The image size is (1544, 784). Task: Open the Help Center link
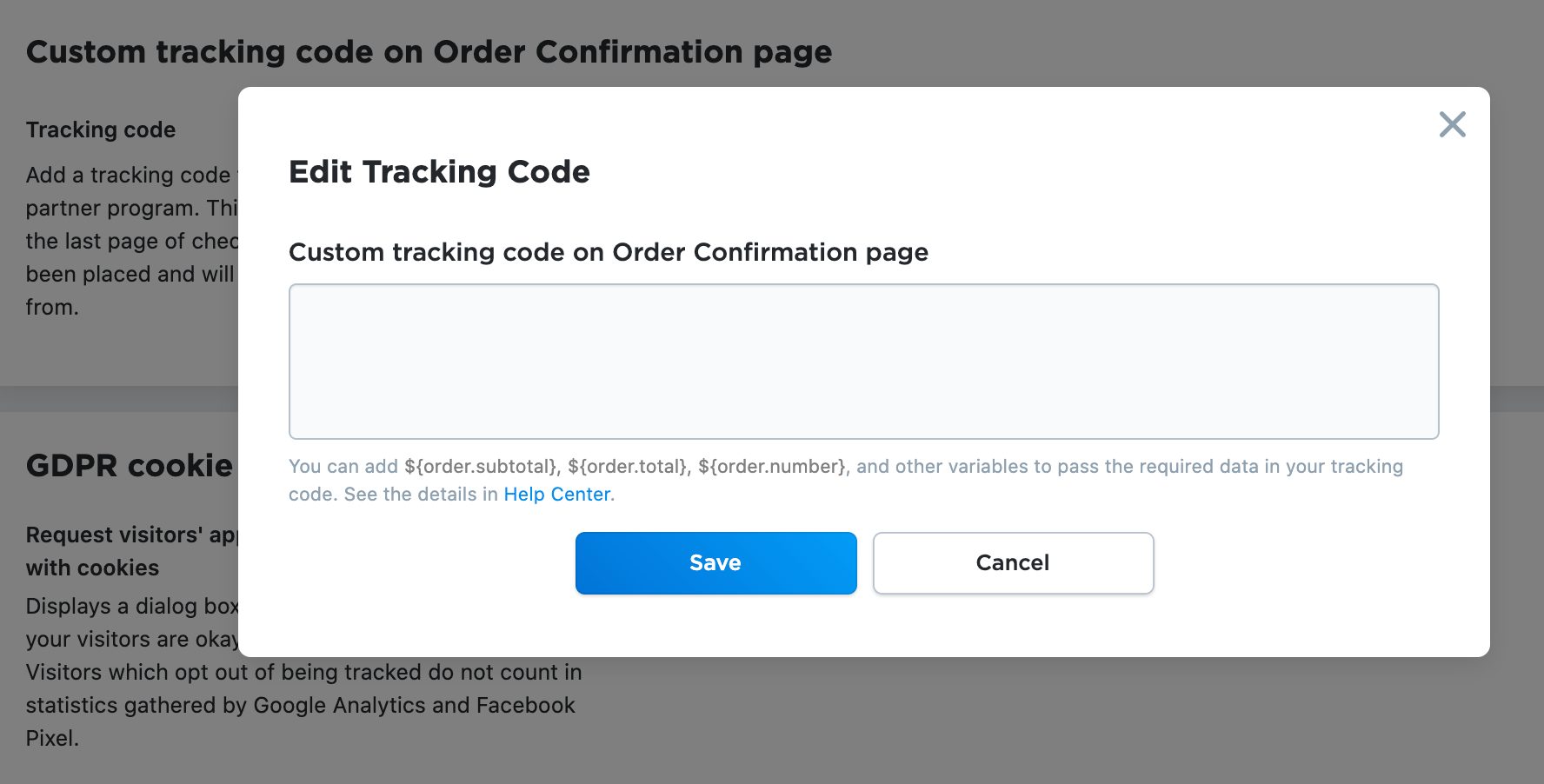pos(556,495)
